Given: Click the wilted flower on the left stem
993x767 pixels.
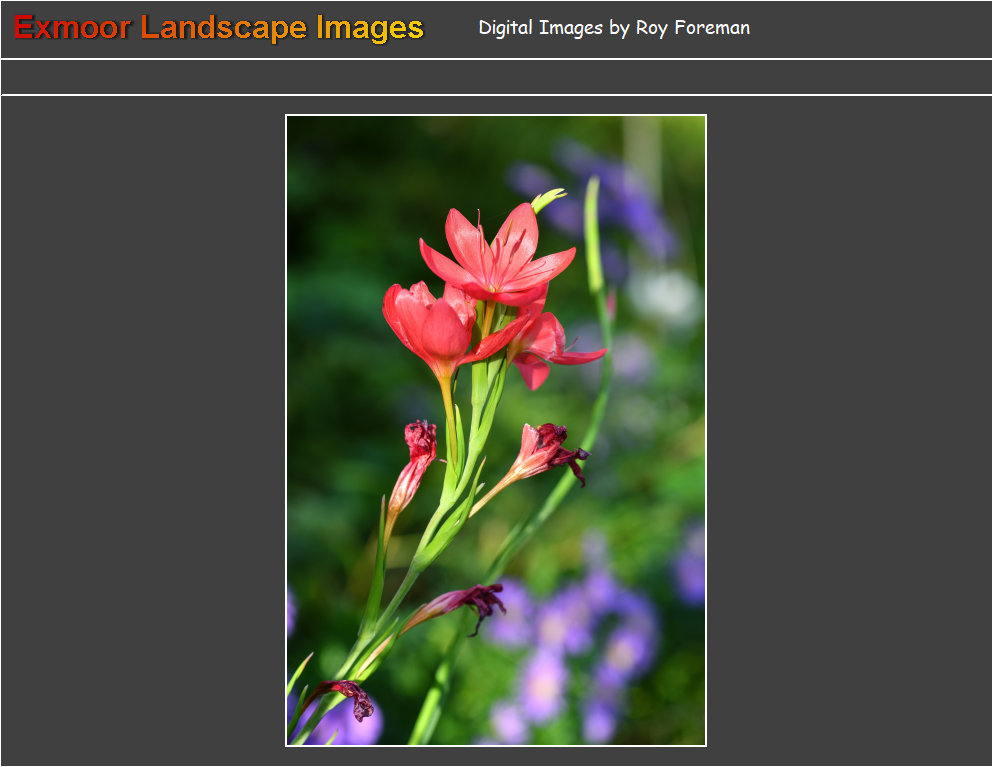Looking at the screenshot, I should click(415, 462).
